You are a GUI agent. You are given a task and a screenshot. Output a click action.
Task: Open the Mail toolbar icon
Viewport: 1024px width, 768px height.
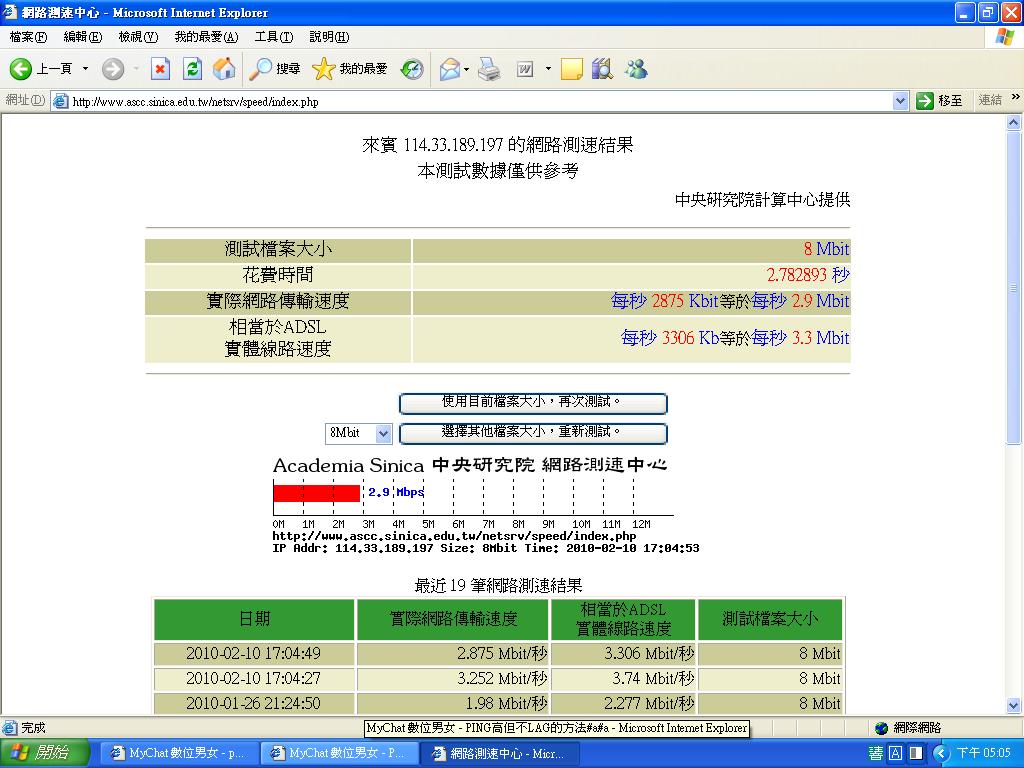tap(449, 69)
